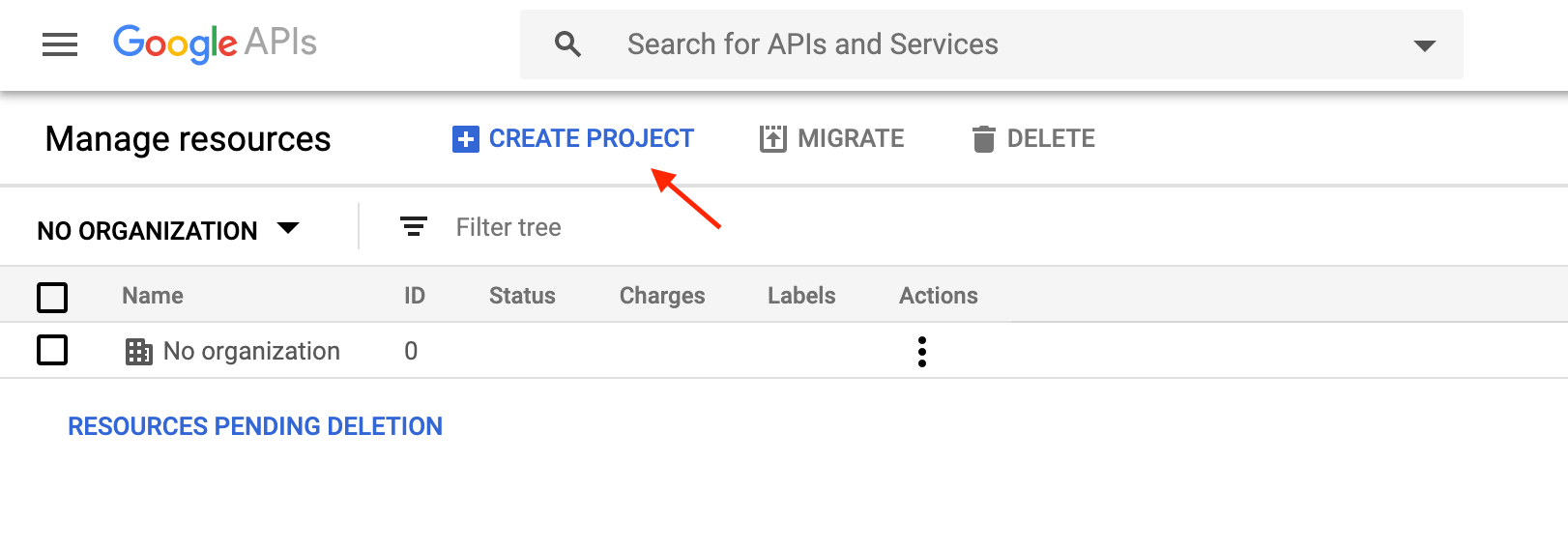The width and height of the screenshot is (1568, 549).
Task: Open RESOURCES PENDING DELETION link
Action: [255, 426]
